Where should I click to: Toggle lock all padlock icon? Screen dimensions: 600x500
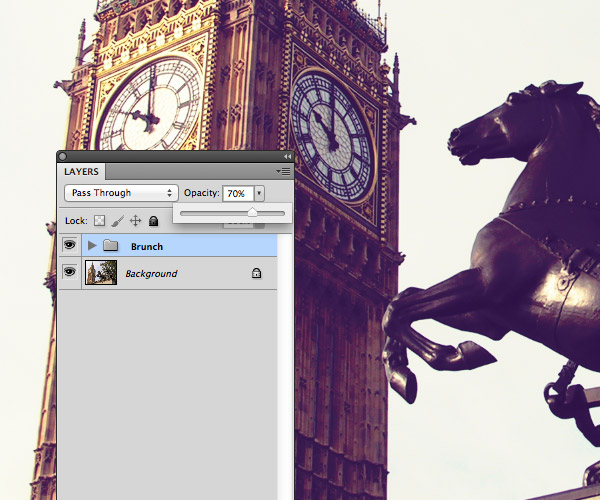click(153, 221)
